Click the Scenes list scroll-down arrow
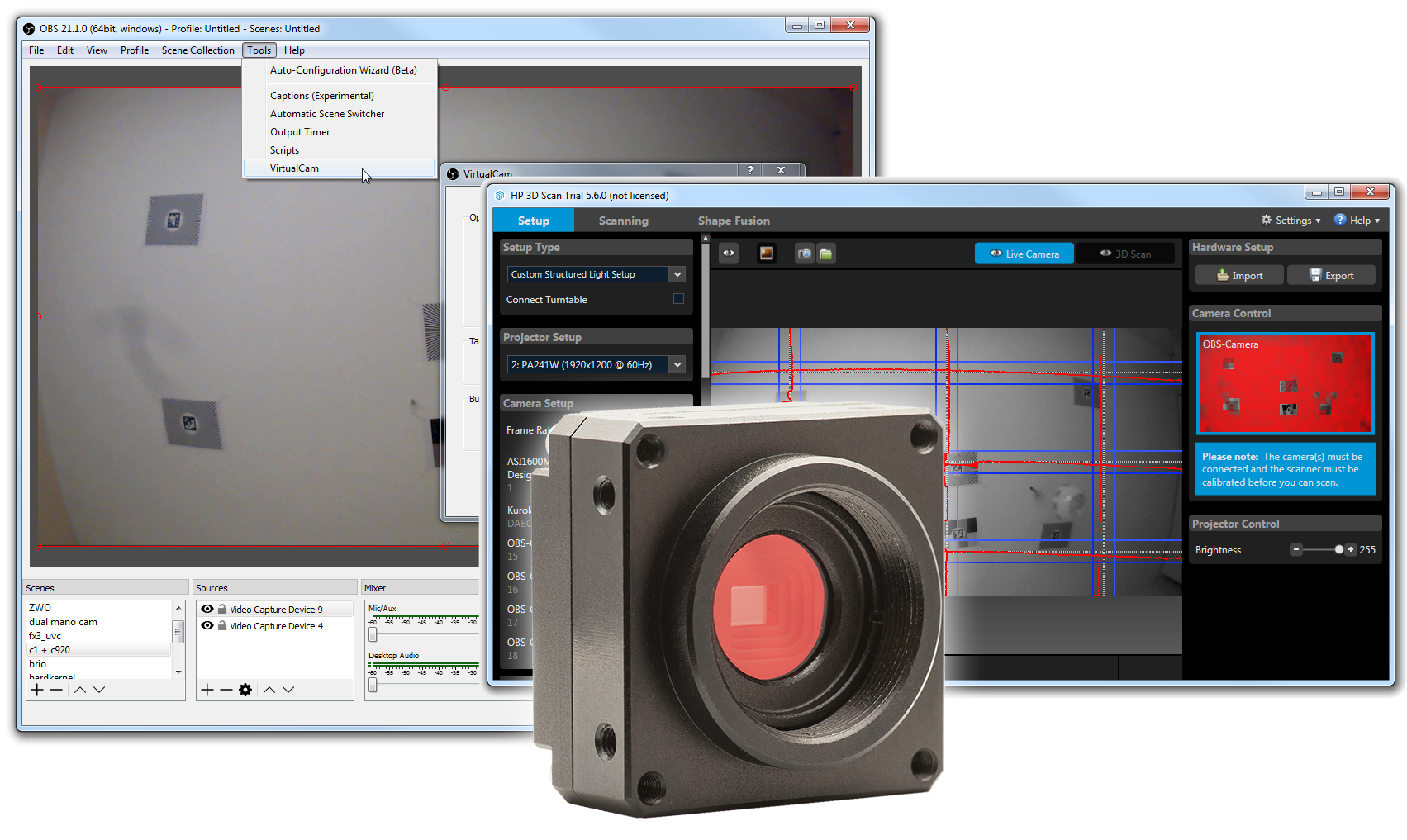The height and width of the screenshot is (840, 1407). [178, 672]
